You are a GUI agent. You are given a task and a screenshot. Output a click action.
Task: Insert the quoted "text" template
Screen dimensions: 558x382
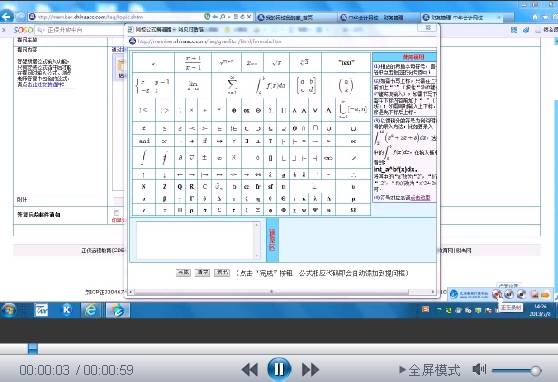(346, 63)
